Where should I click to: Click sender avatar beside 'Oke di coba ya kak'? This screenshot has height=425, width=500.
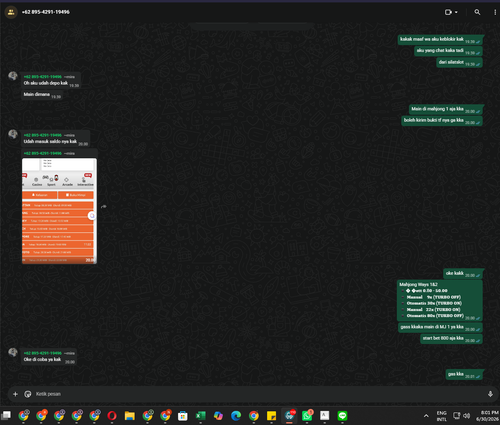(13, 352)
